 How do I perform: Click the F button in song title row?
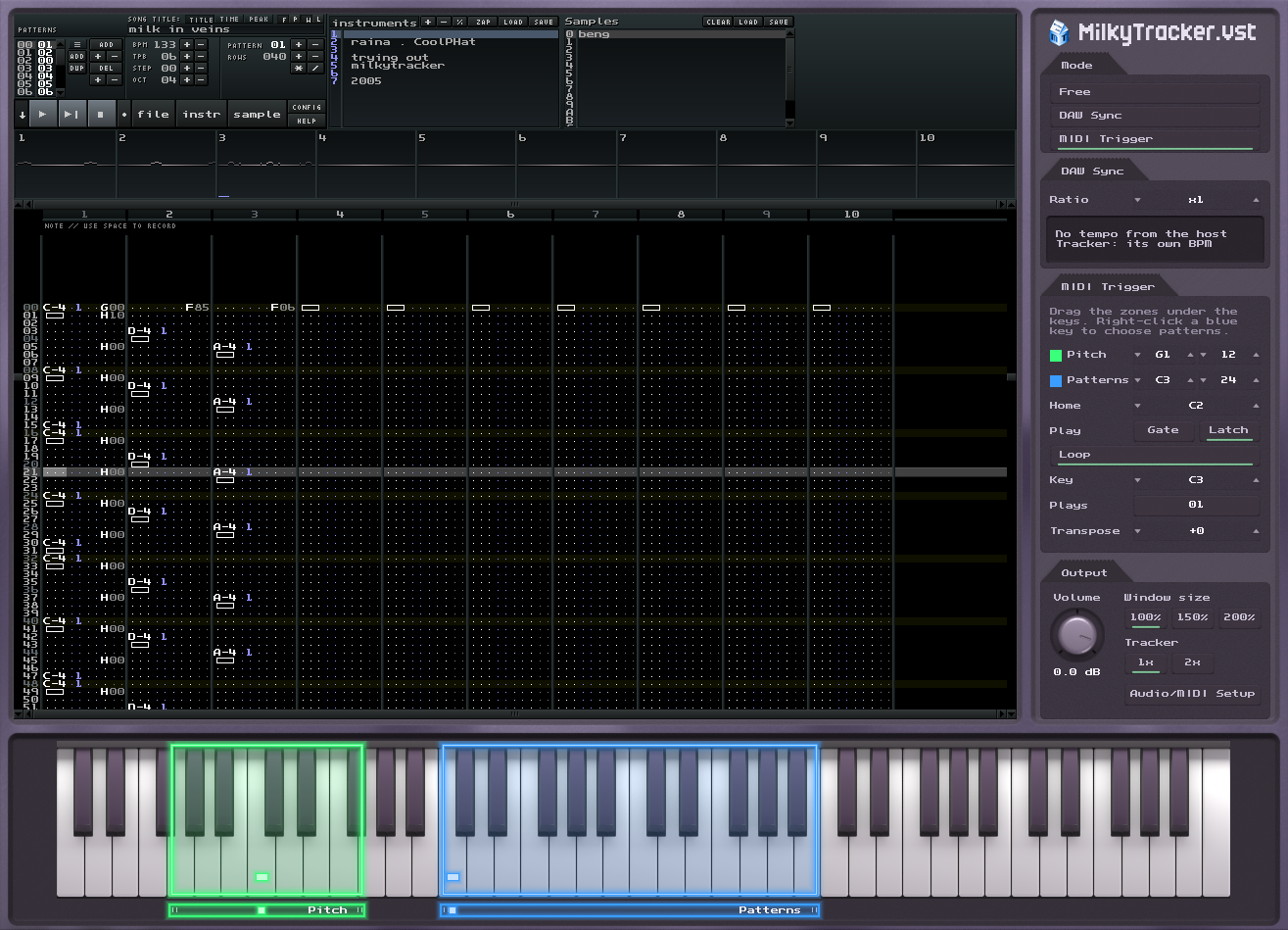tap(284, 20)
